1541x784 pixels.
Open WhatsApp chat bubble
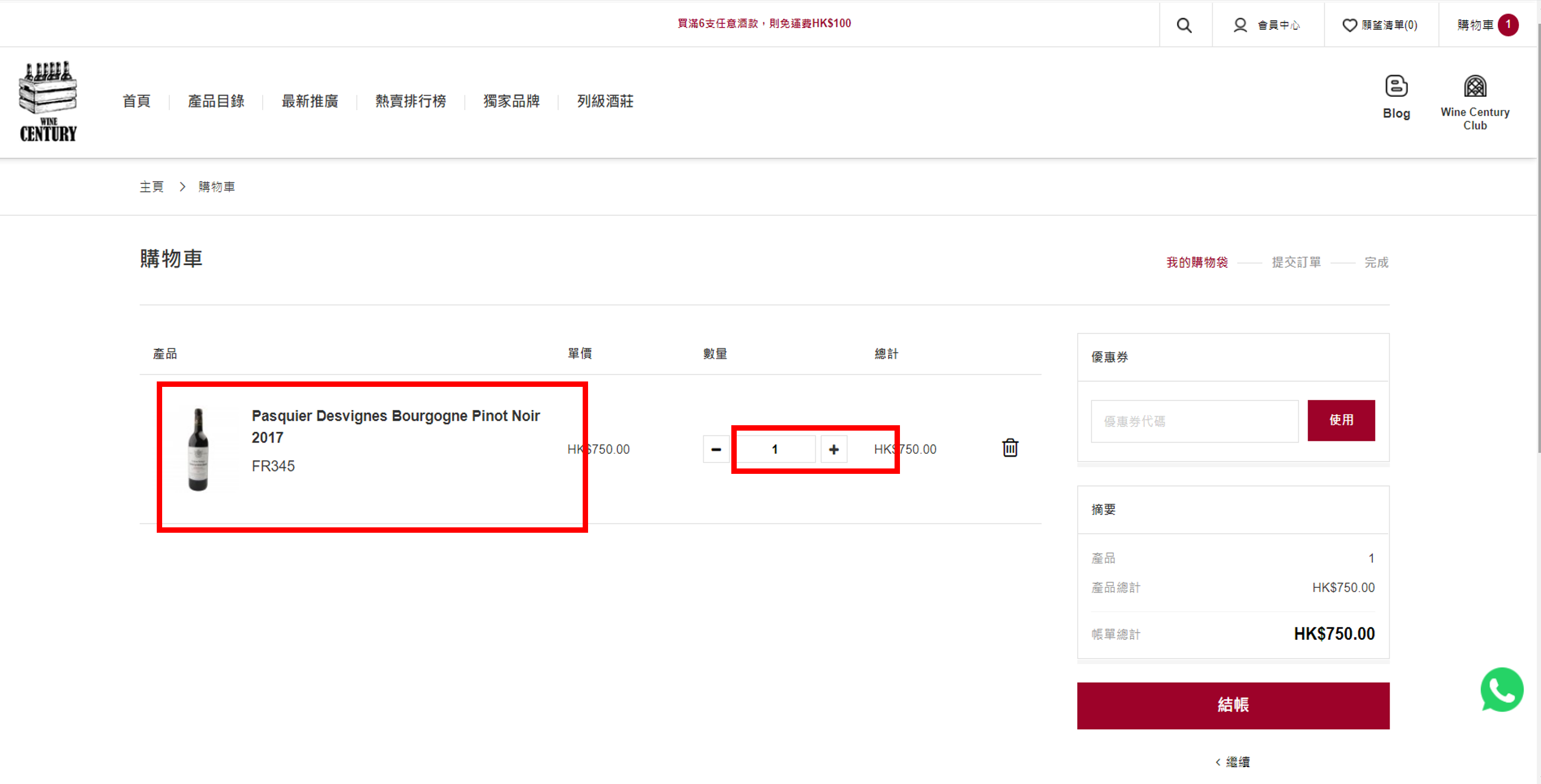(x=1502, y=689)
